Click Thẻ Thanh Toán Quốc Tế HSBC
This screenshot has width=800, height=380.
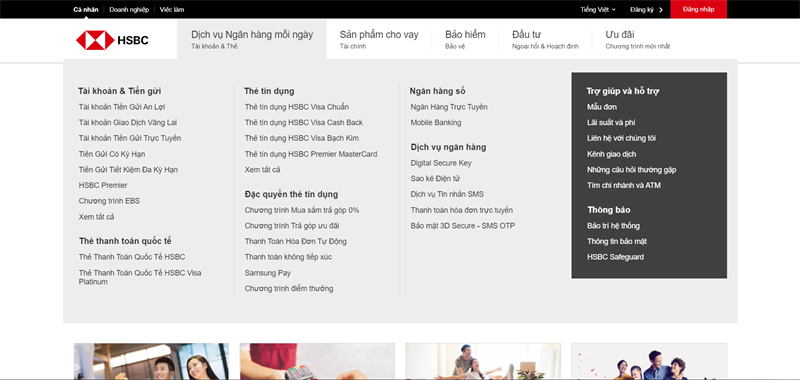point(132,257)
